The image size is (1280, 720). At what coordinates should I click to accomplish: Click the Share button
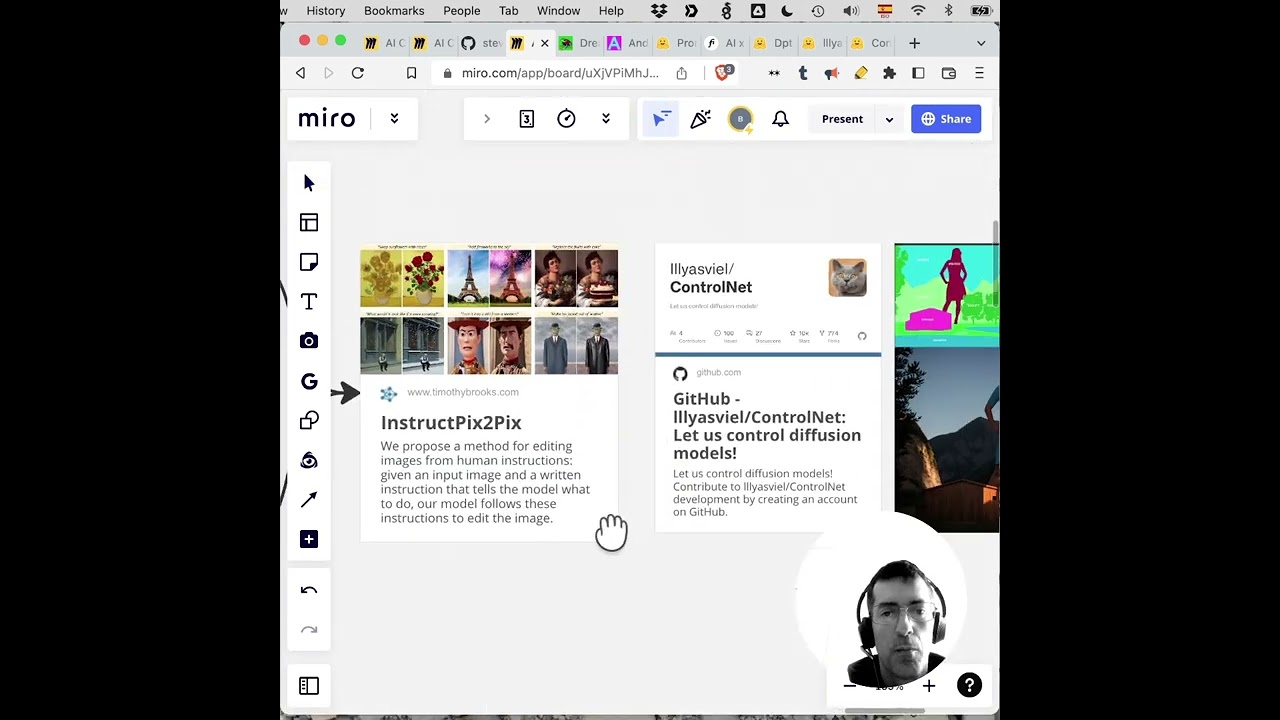[x=946, y=119]
